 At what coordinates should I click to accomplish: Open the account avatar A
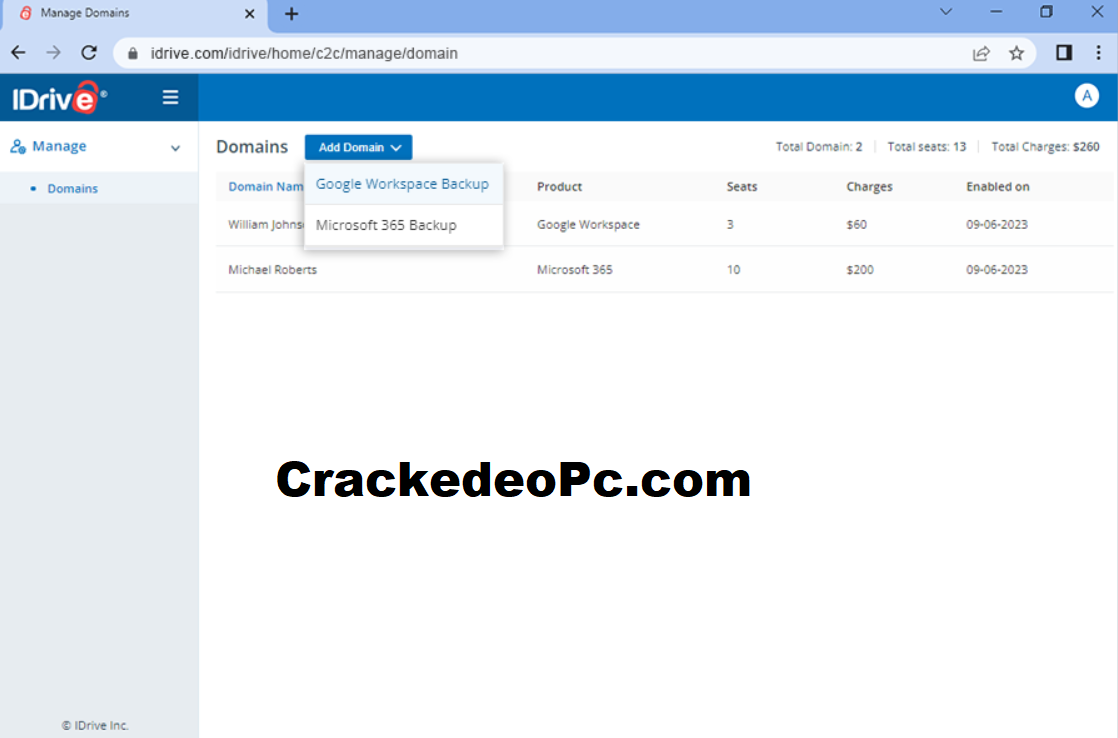tap(1087, 96)
